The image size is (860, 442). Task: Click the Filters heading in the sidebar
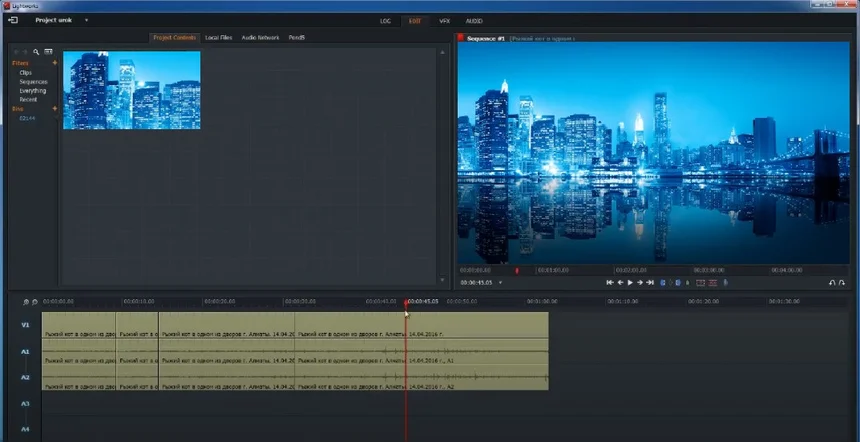point(20,63)
